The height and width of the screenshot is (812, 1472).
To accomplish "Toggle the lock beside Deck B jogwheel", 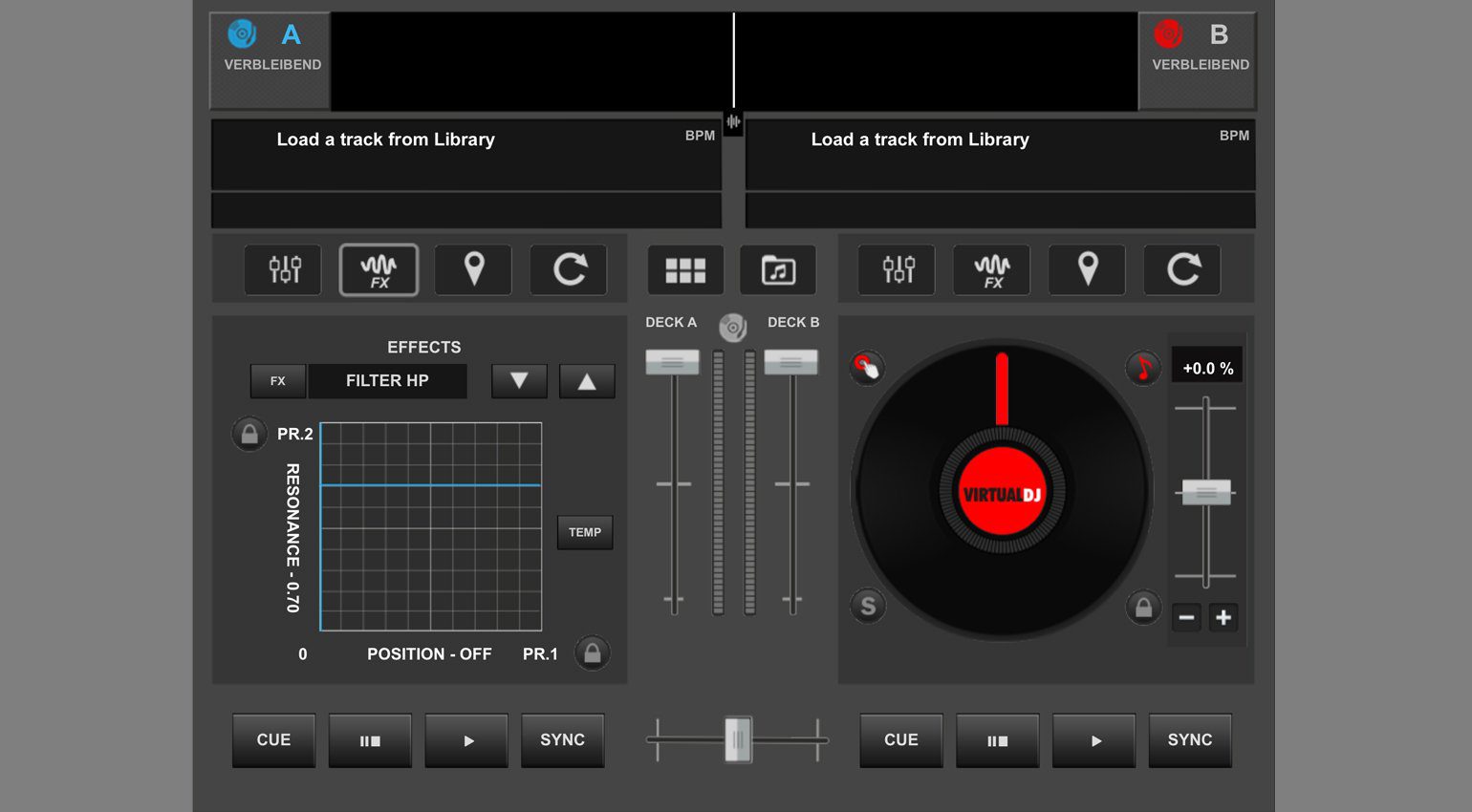I will (1143, 607).
